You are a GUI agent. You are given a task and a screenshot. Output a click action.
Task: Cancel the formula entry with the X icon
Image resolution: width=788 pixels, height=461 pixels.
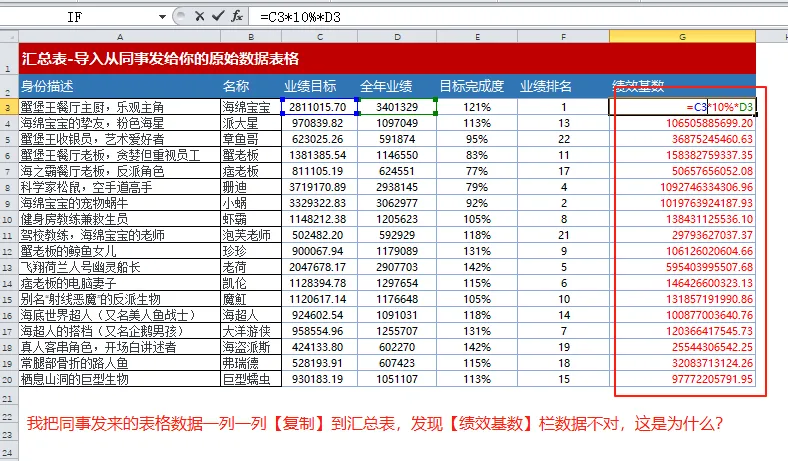tap(200, 17)
